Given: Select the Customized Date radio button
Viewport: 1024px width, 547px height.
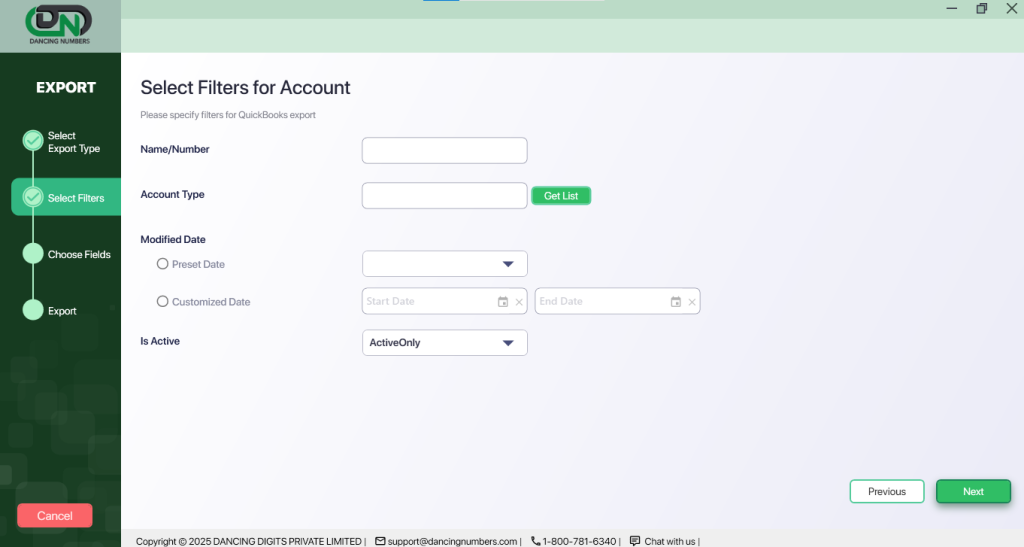Looking at the screenshot, I should click(x=163, y=302).
